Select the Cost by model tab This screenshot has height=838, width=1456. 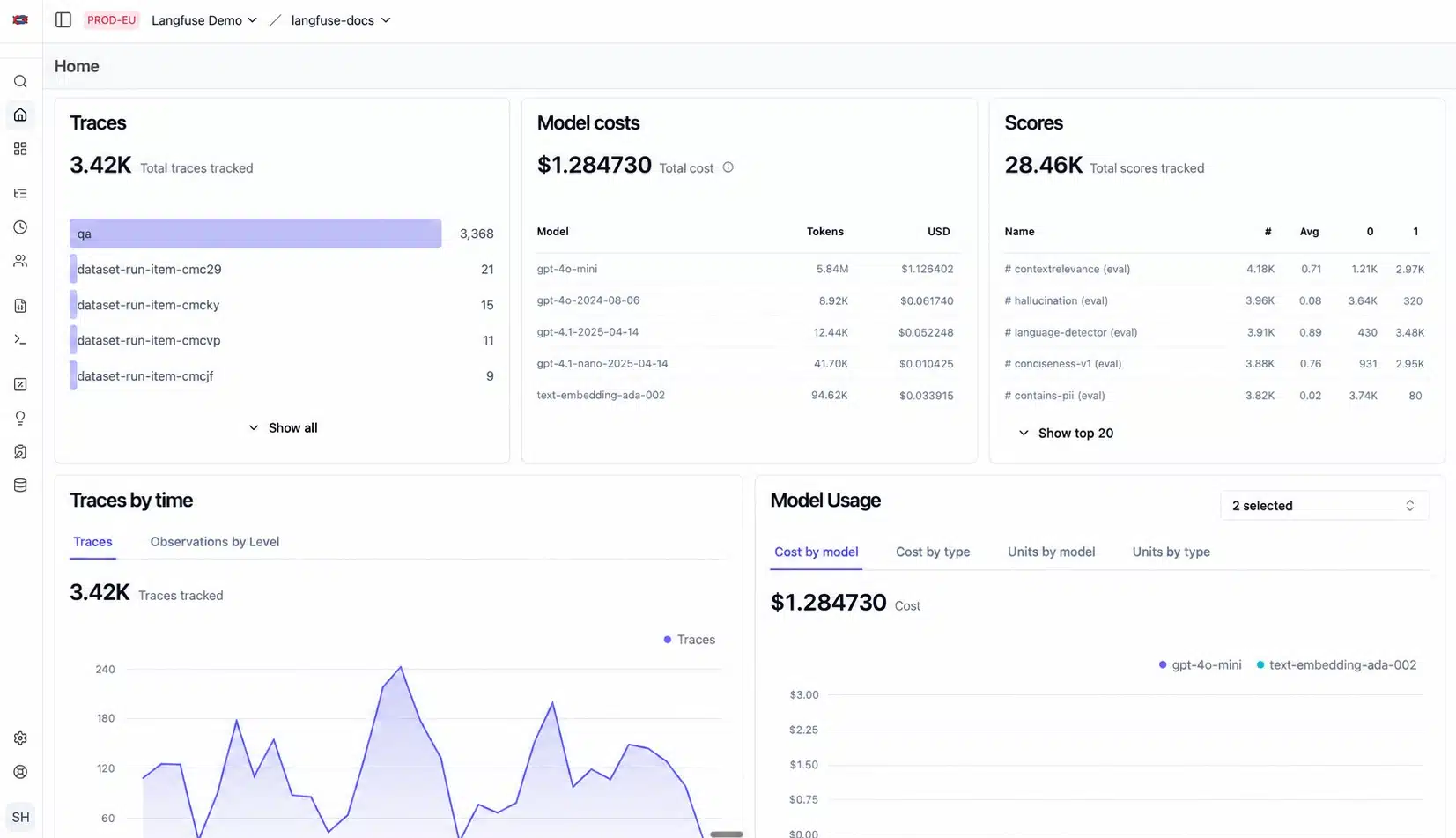pyautogui.click(x=816, y=552)
